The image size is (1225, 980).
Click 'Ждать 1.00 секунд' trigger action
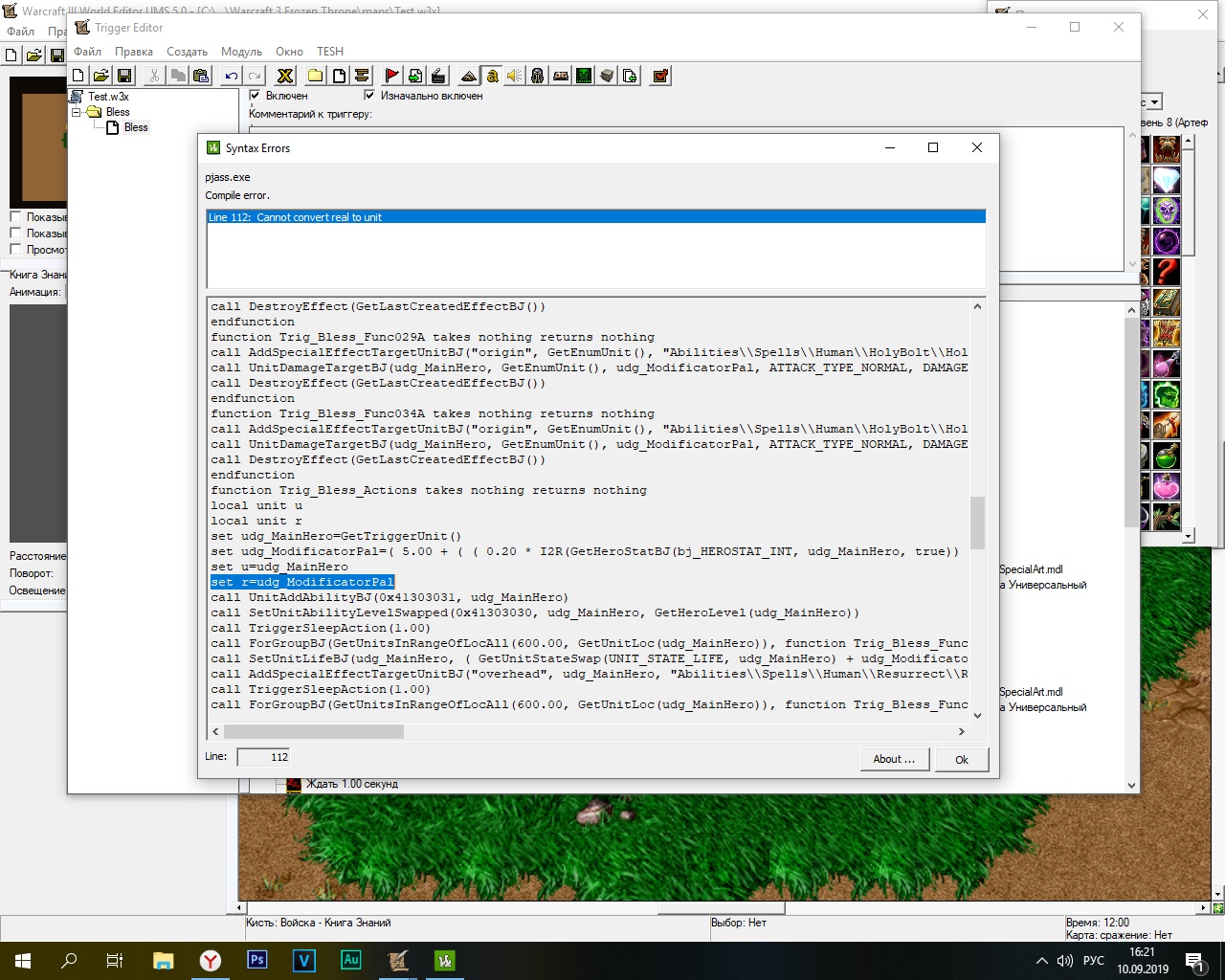point(351,784)
